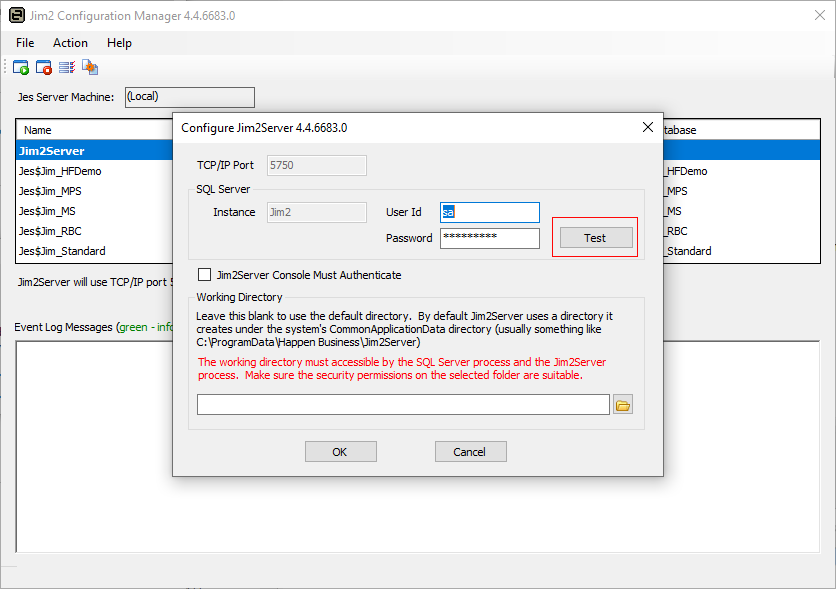Open the Action menu
Image resolution: width=836 pixels, height=589 pixels.
tap(70, 43)
